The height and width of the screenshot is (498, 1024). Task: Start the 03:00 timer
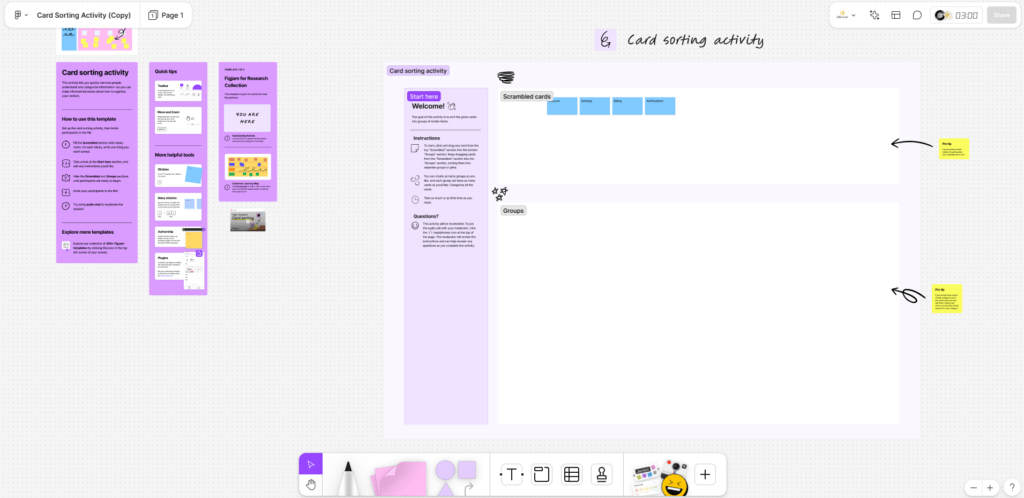pyautogui.click(x=967, y=15)
